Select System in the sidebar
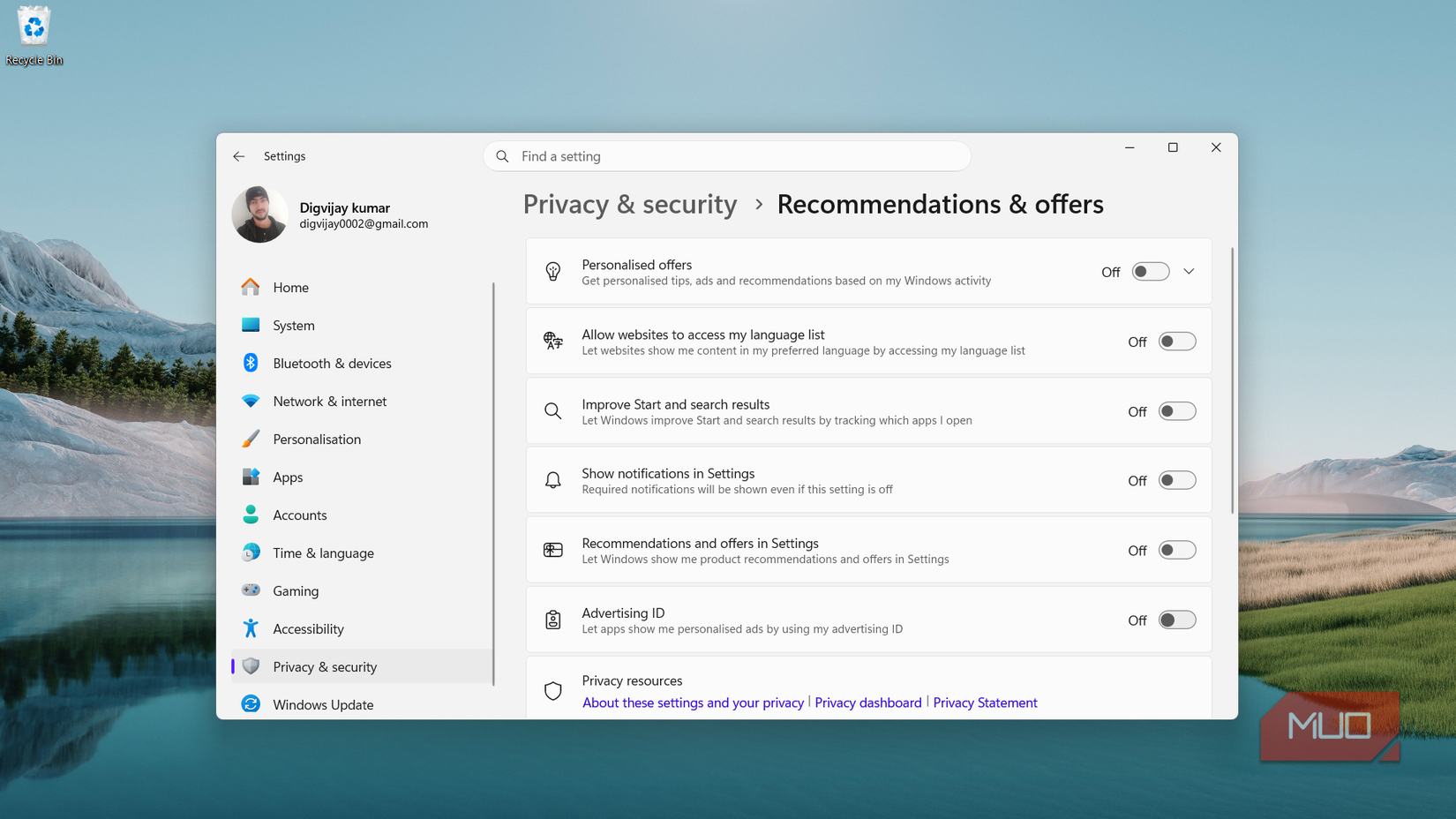Viewport: 1456px width, 819px height. 362,325
